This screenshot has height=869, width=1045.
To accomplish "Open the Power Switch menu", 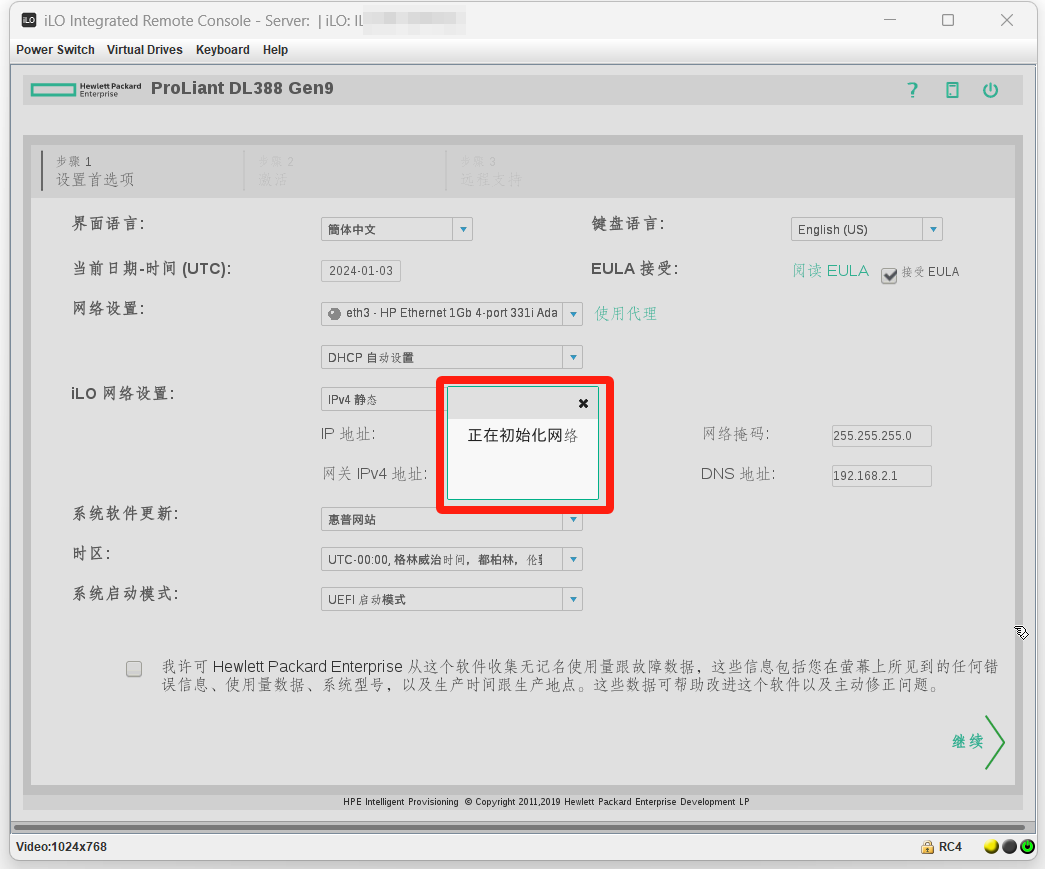I will [x=55, y=50].
